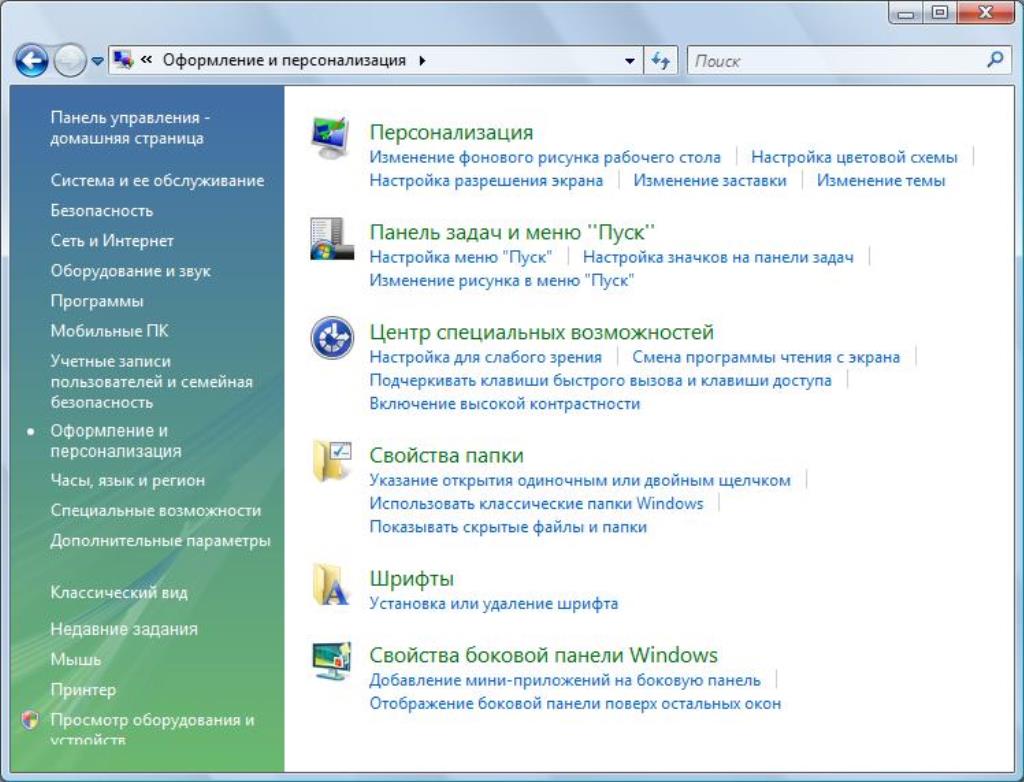Open the Безопасность category
The width and height of the screenshot is (1024, 782).
[102, 210]
